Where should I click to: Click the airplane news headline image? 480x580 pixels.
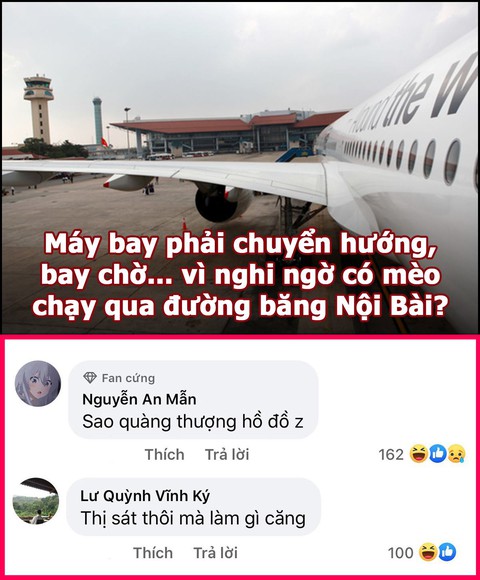point(240,168)
